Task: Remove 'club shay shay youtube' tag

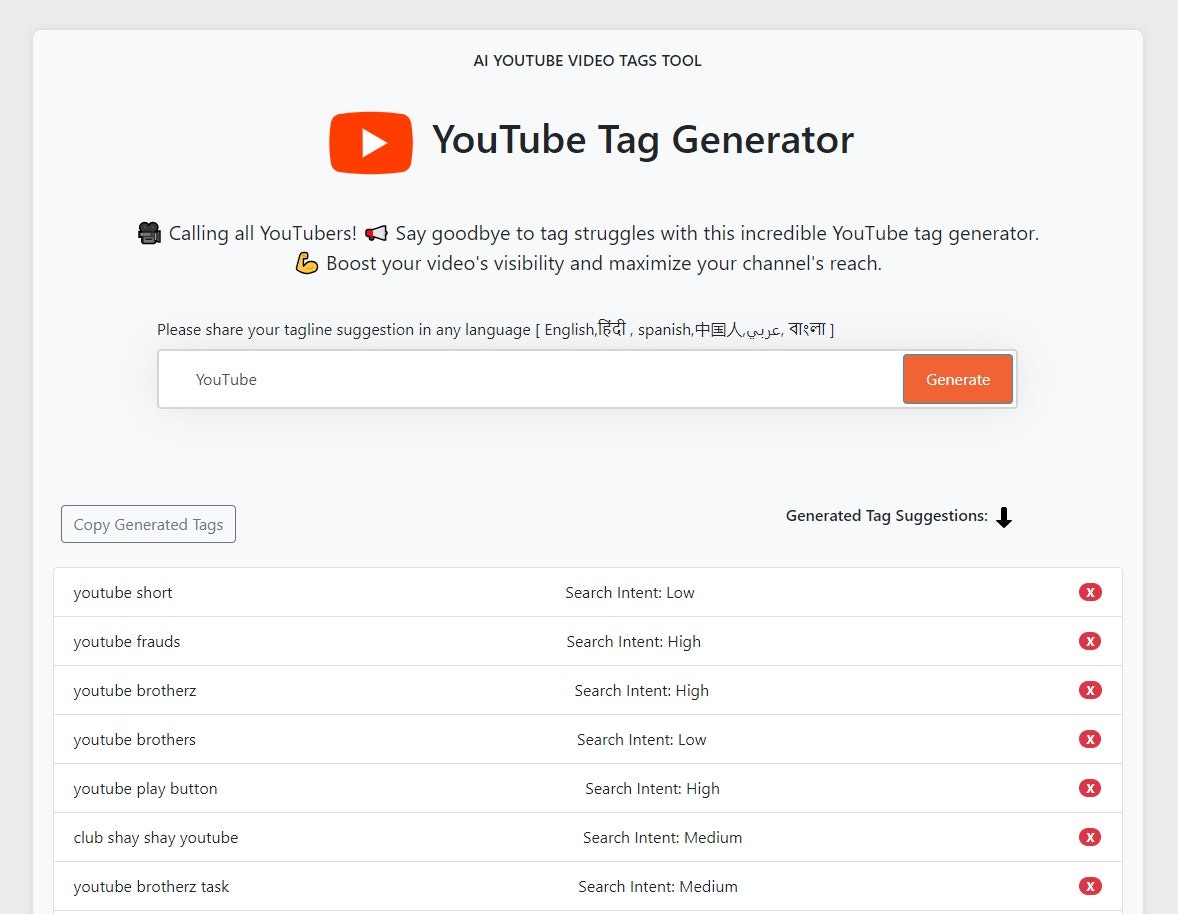Action: click(1089, 837)
